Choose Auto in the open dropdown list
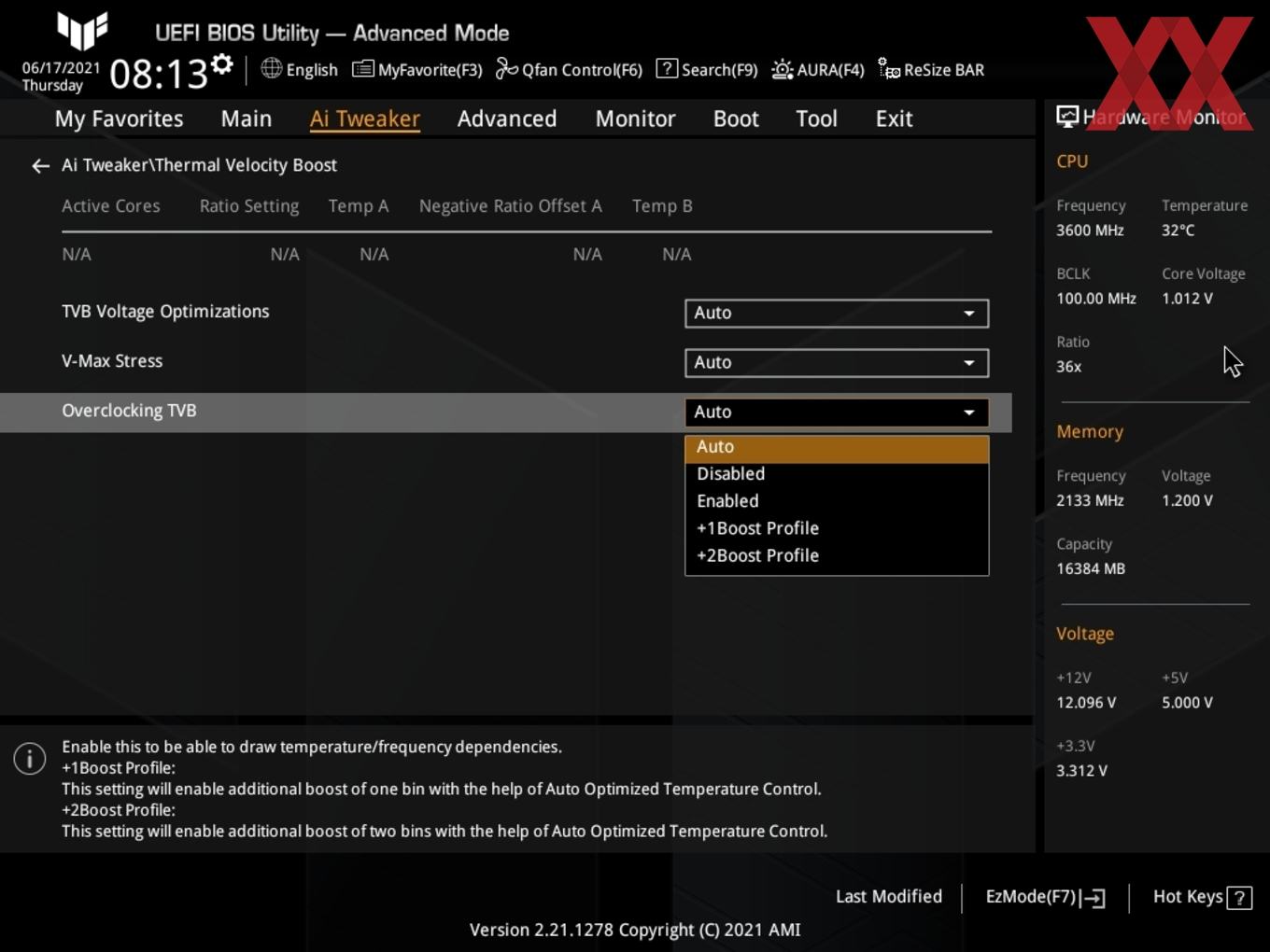1270x952 pixels. coord(837,447)
